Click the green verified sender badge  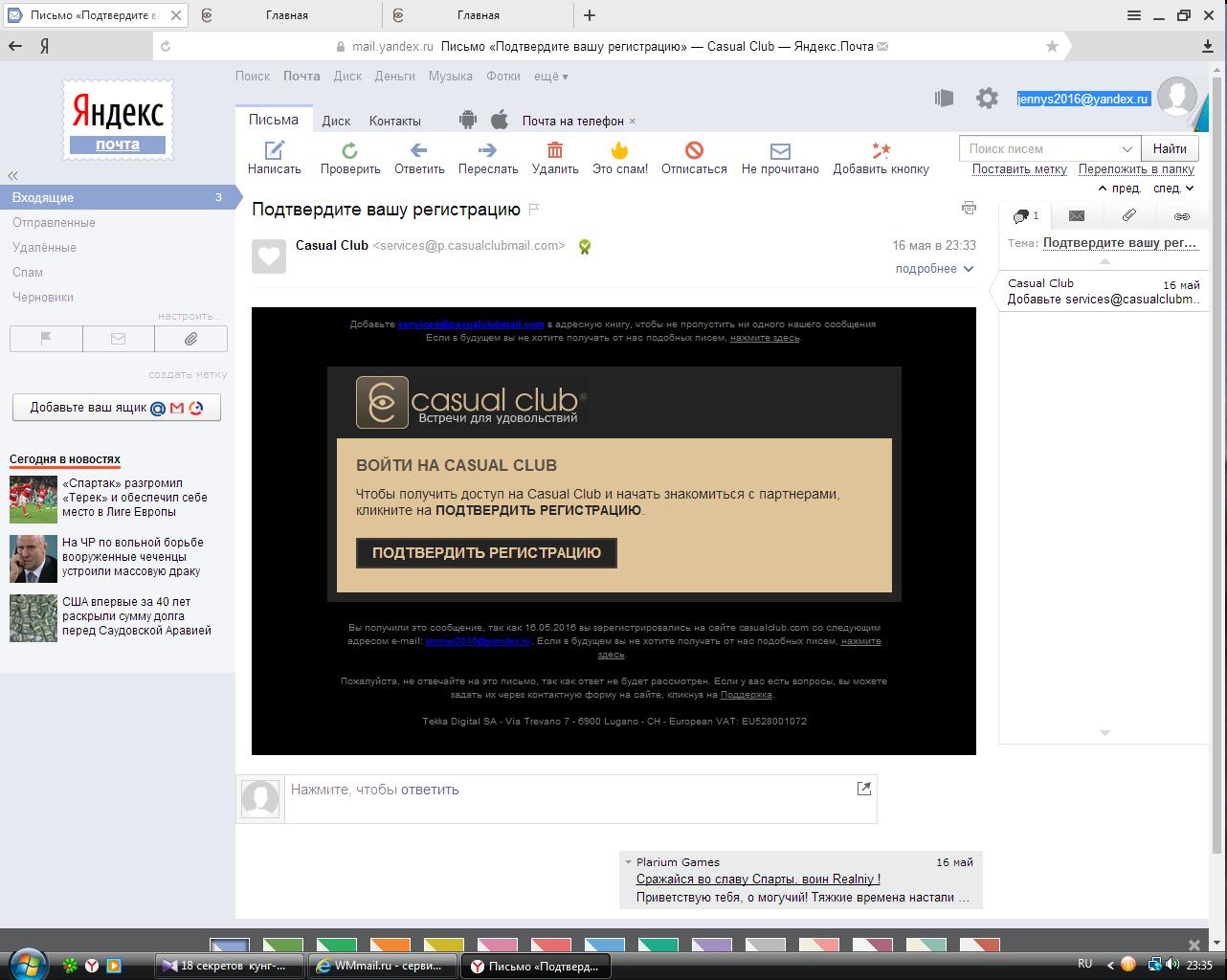[585, 247]
